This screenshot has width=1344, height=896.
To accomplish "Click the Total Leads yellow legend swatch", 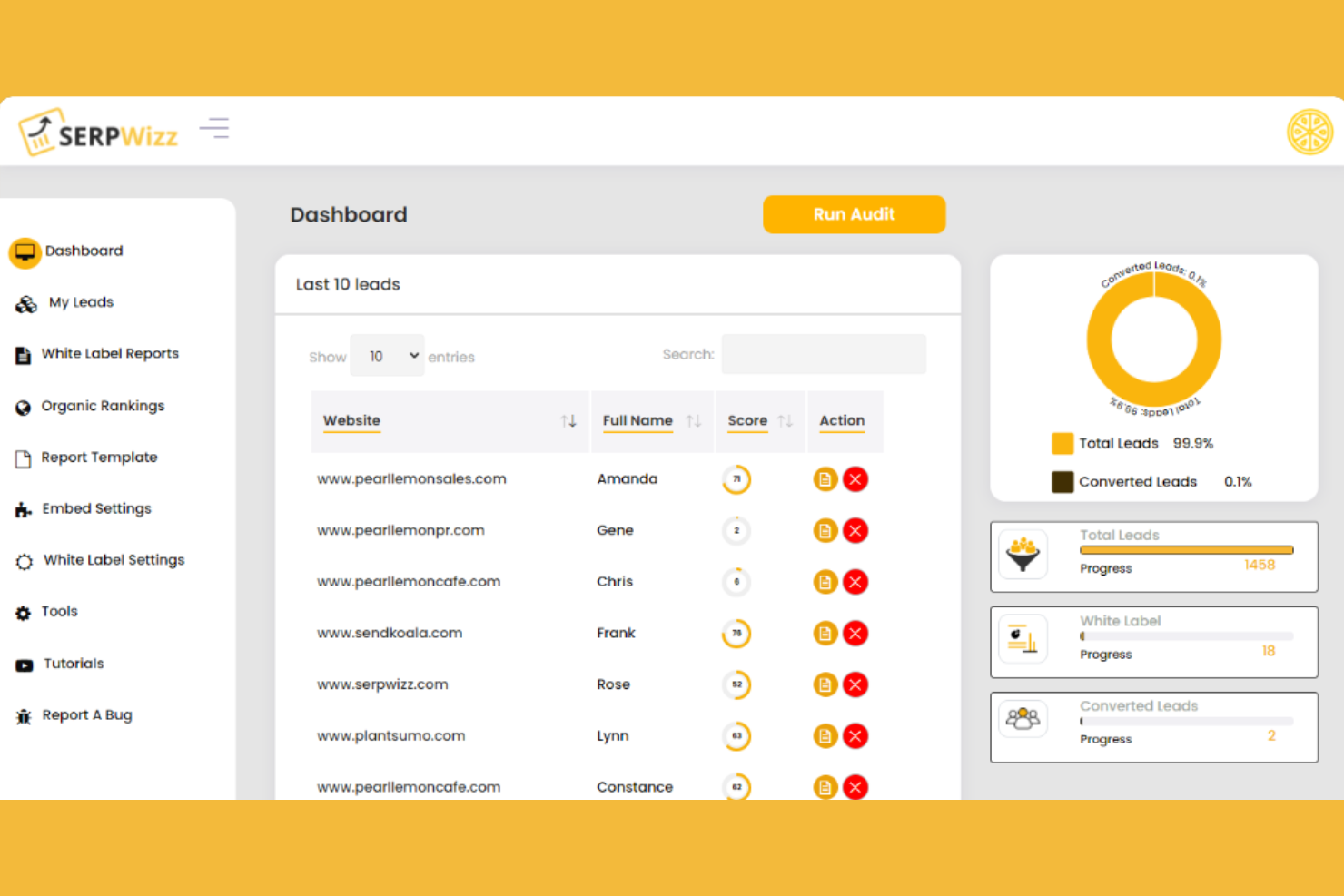I will pos(1062,444).
